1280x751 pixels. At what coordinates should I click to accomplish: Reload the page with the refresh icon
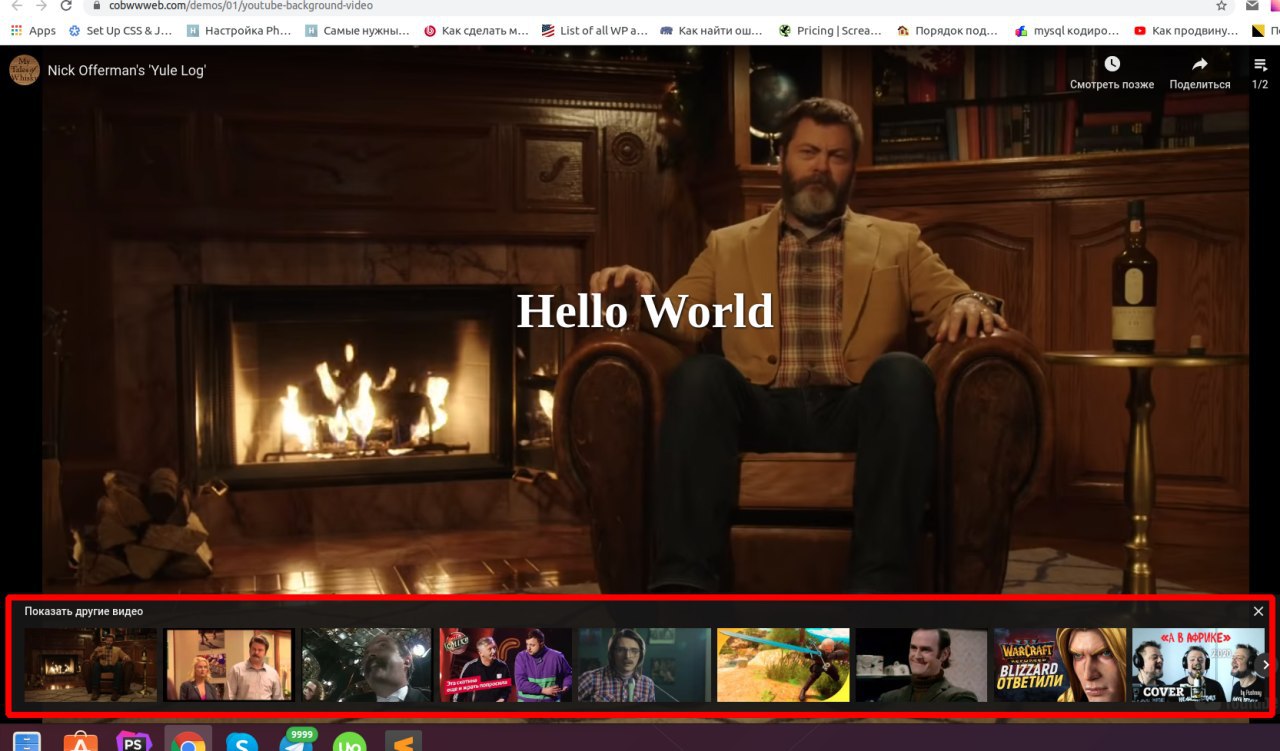[x=67, y=6]
